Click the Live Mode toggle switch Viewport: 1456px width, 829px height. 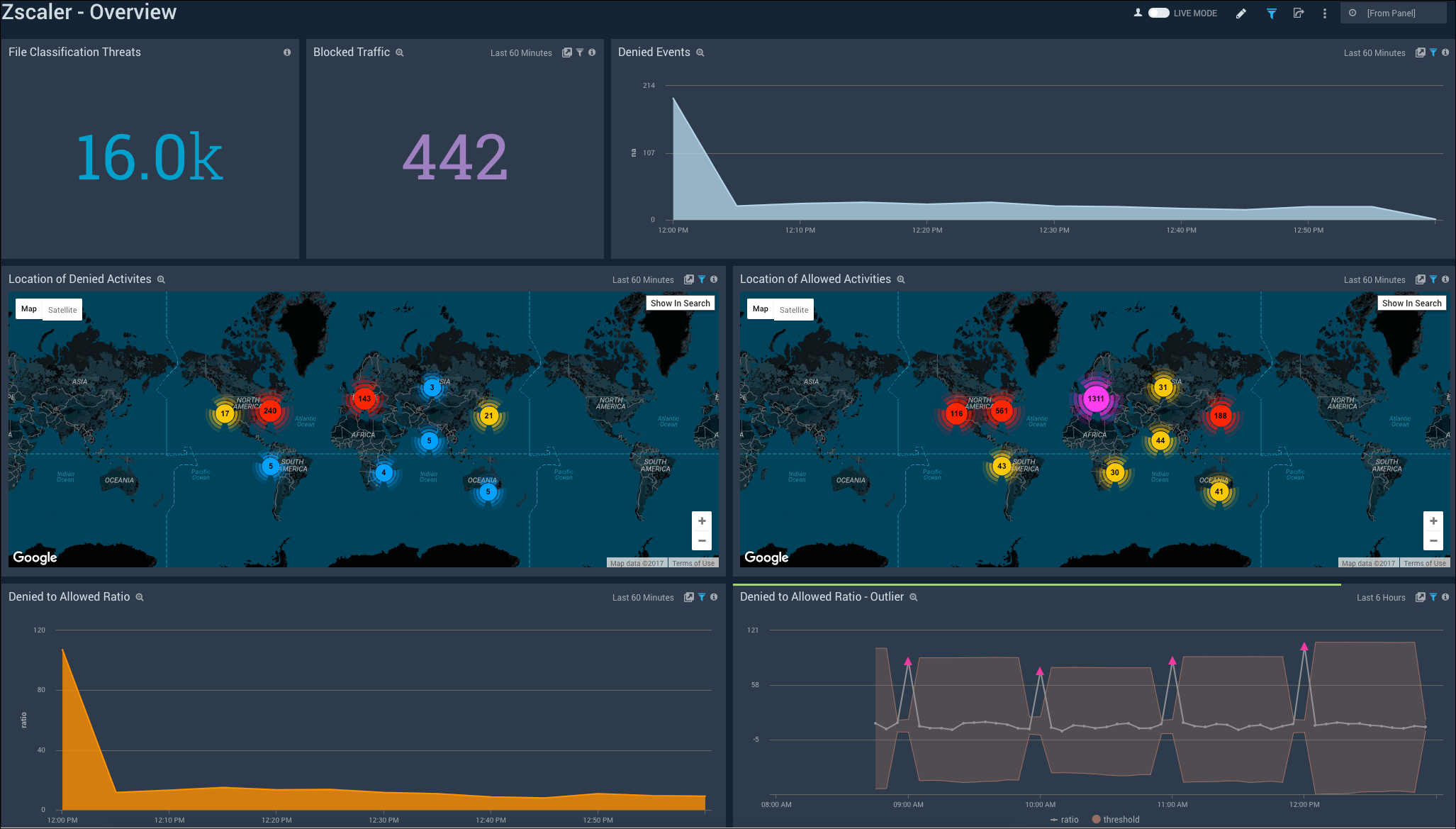coord(1160,12)
